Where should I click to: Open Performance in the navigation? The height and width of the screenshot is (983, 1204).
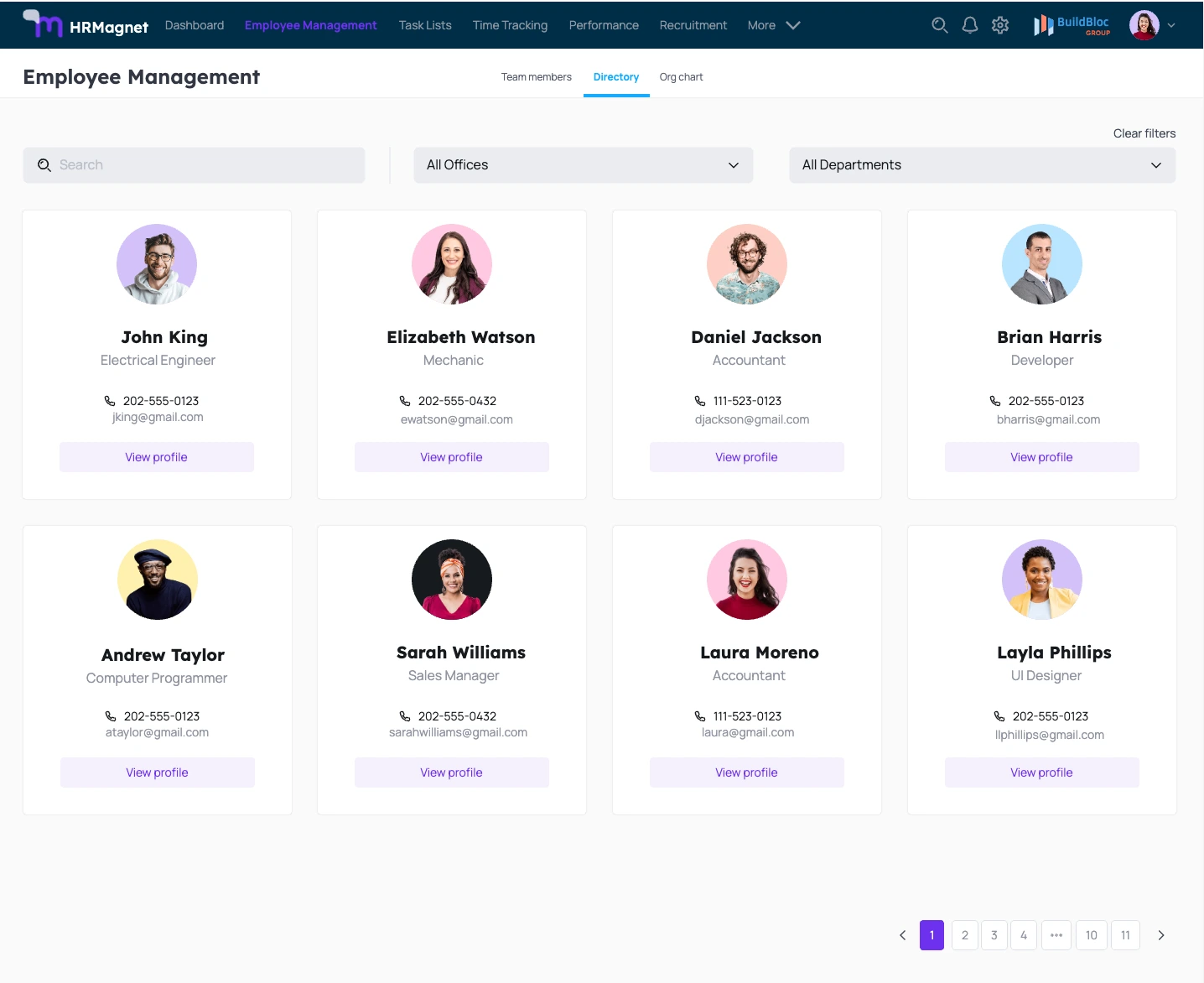[604, 25]
